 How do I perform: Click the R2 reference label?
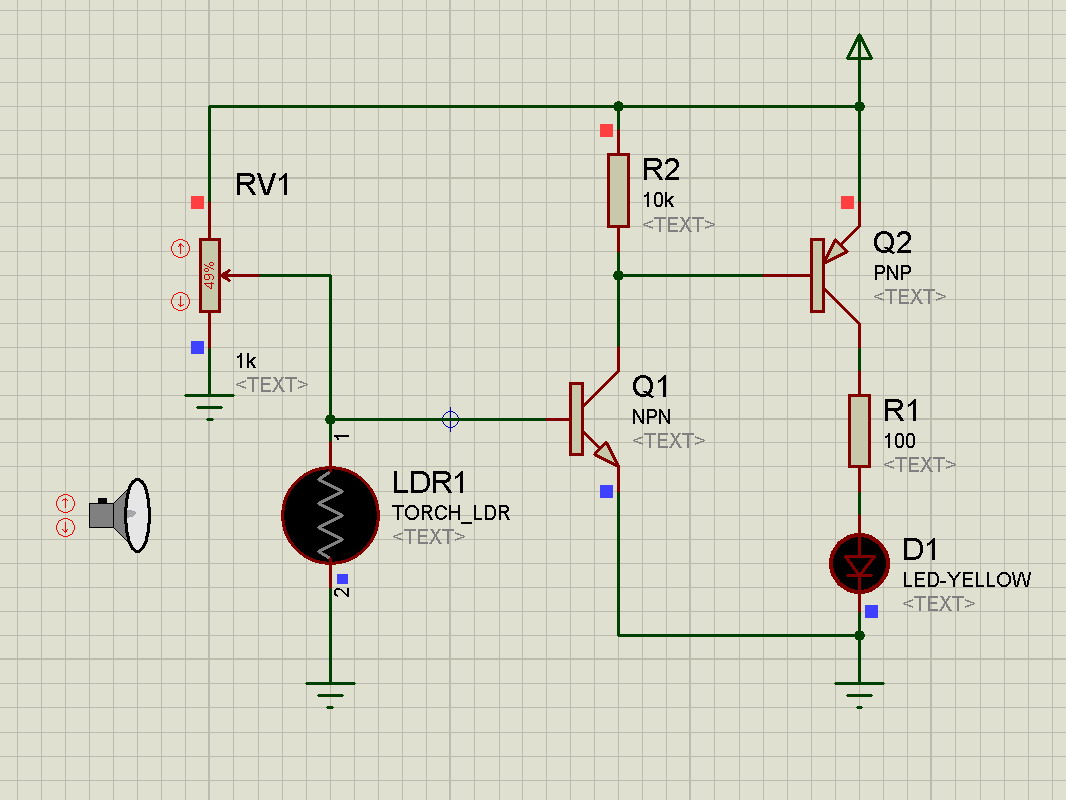click(x=661, y=170)
